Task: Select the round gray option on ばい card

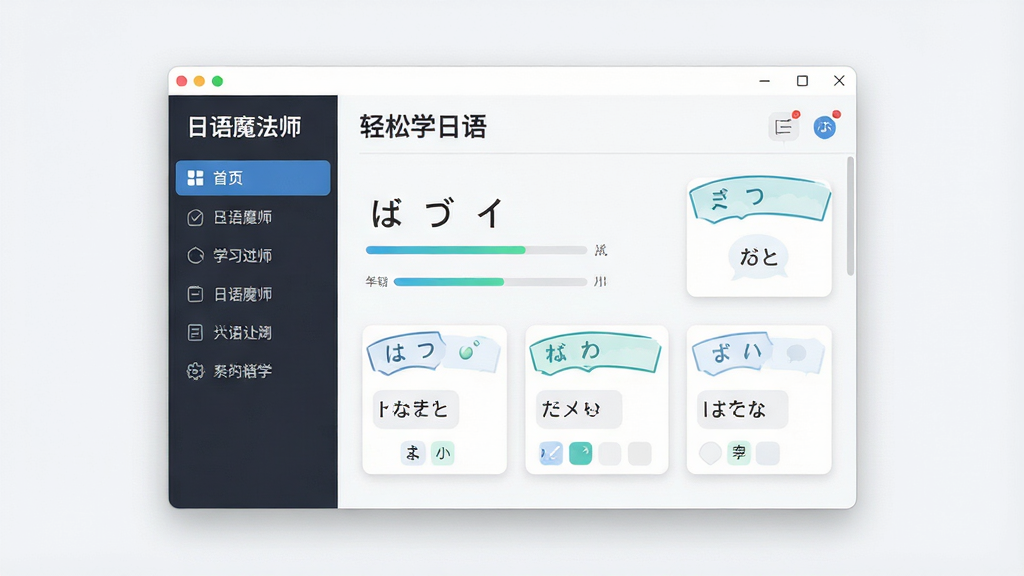Action: click(x=711, y=453)
